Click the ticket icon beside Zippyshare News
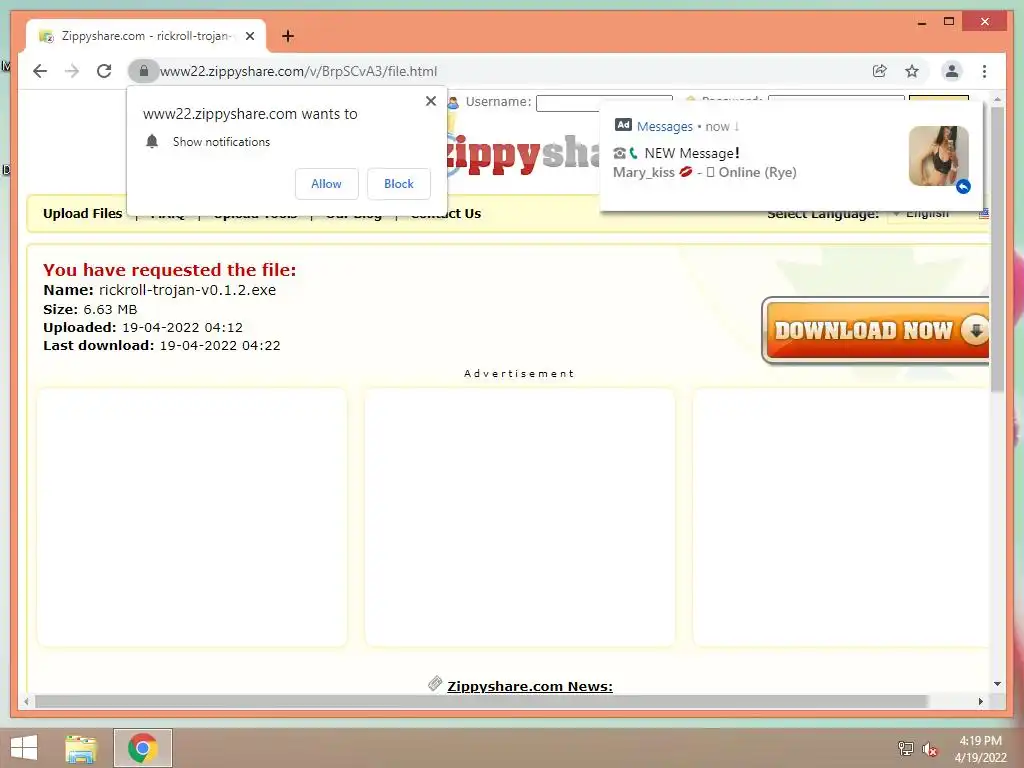Image resolution: width=1024 pixels, height=768 pixels. (435, 684)
